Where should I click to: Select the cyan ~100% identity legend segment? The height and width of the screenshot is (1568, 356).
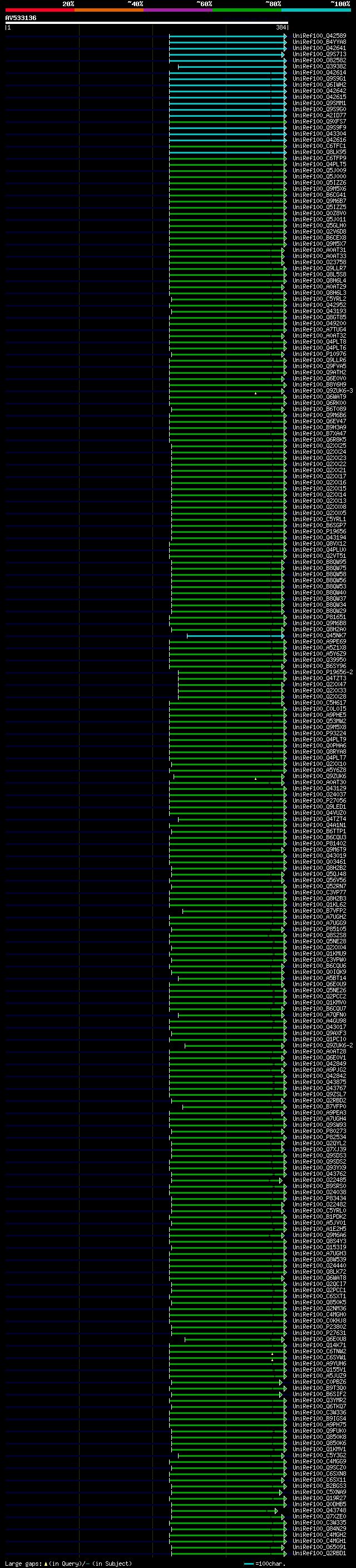click(x=316, y=10)
